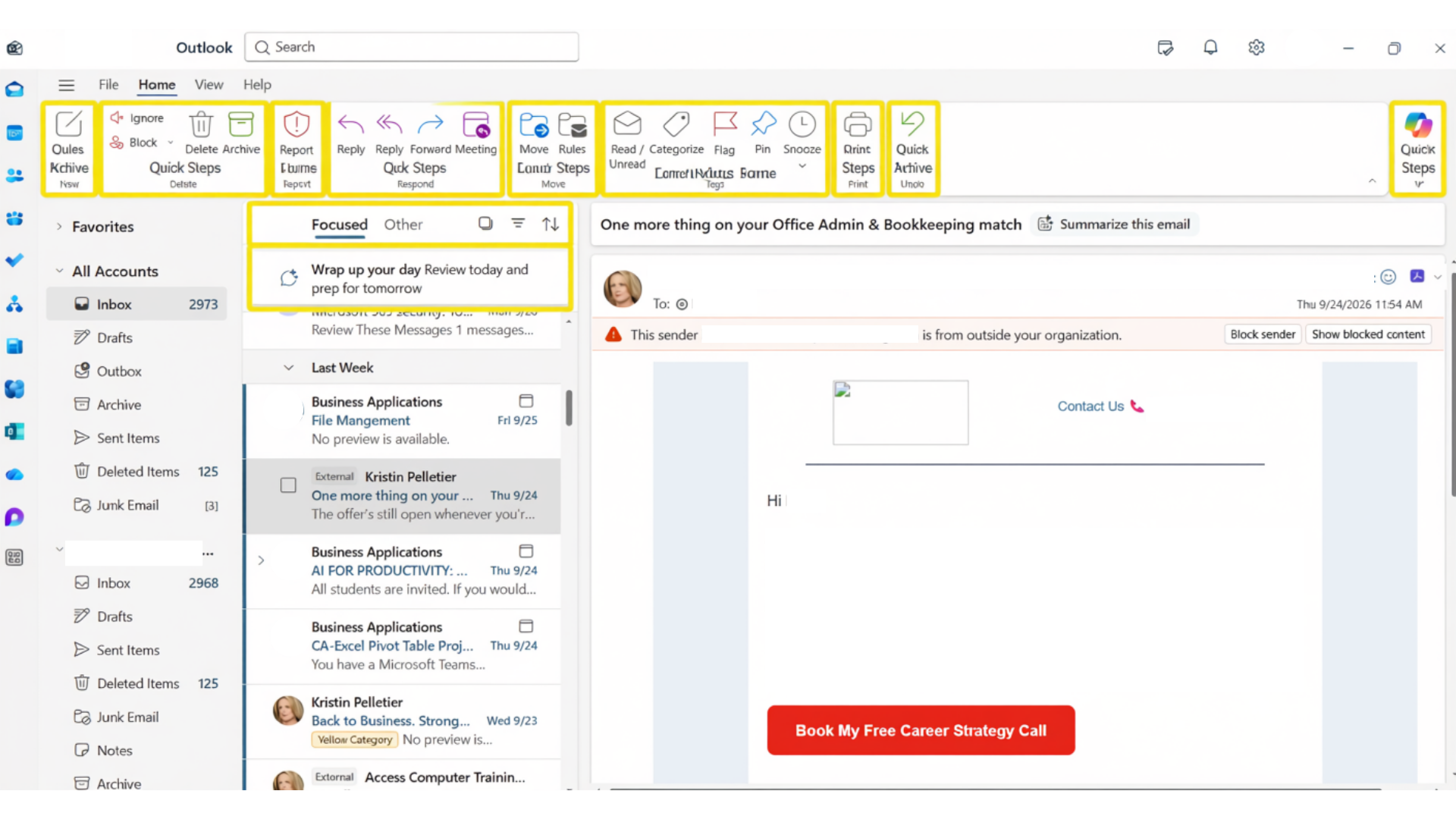Collapse the Last Week message group

coord(288,368)
